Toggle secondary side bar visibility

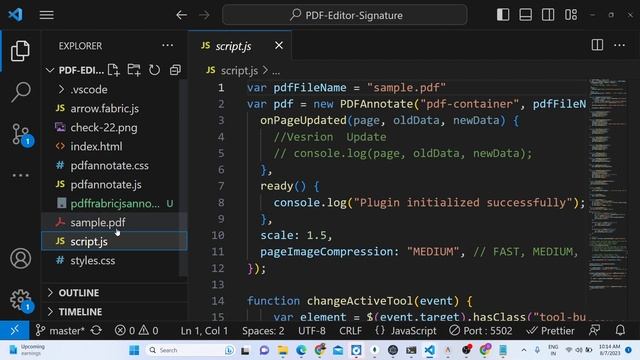[x=548, y=15]
